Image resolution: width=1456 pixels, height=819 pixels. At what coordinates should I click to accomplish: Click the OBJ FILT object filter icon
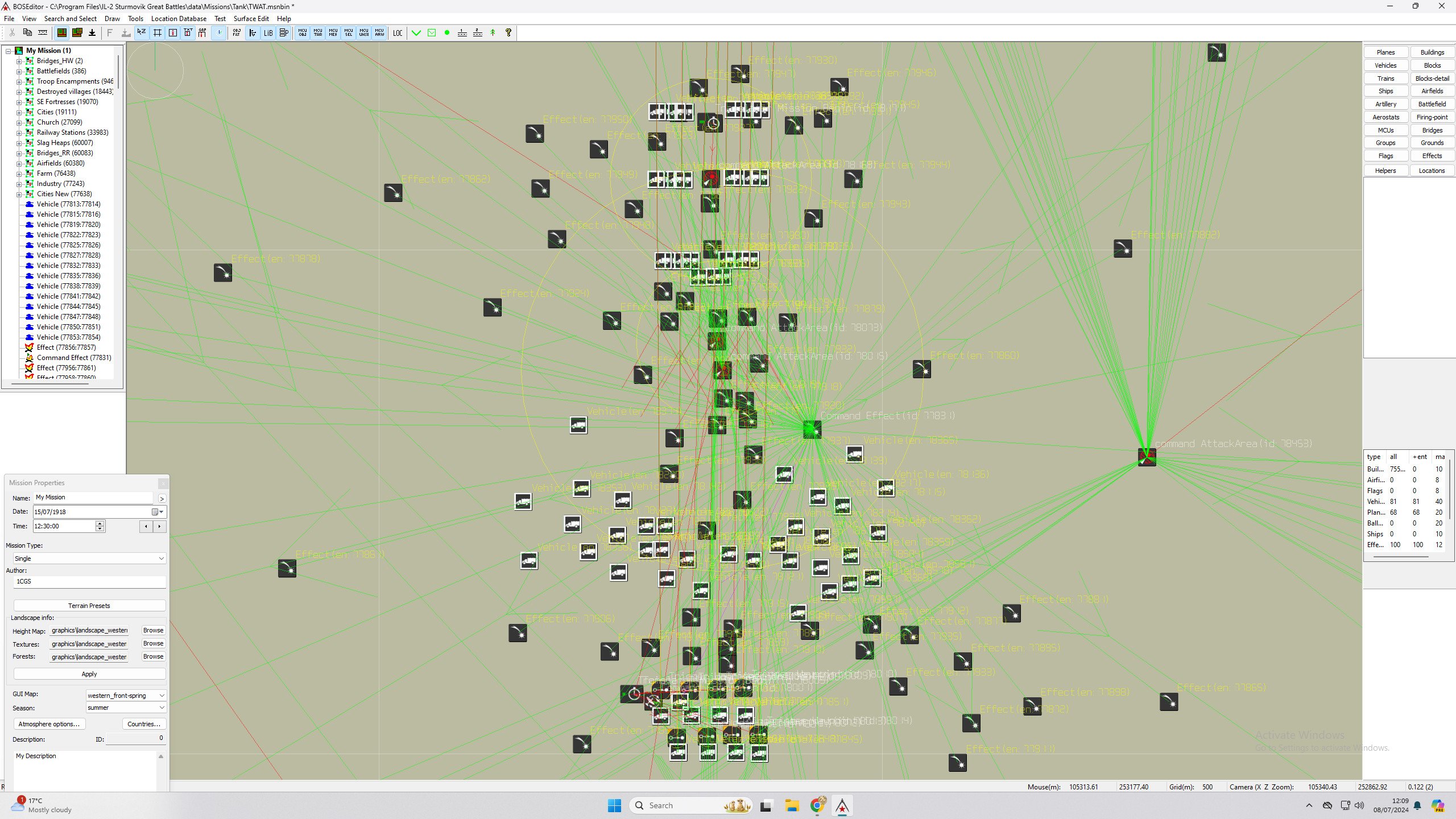[237, 33]
